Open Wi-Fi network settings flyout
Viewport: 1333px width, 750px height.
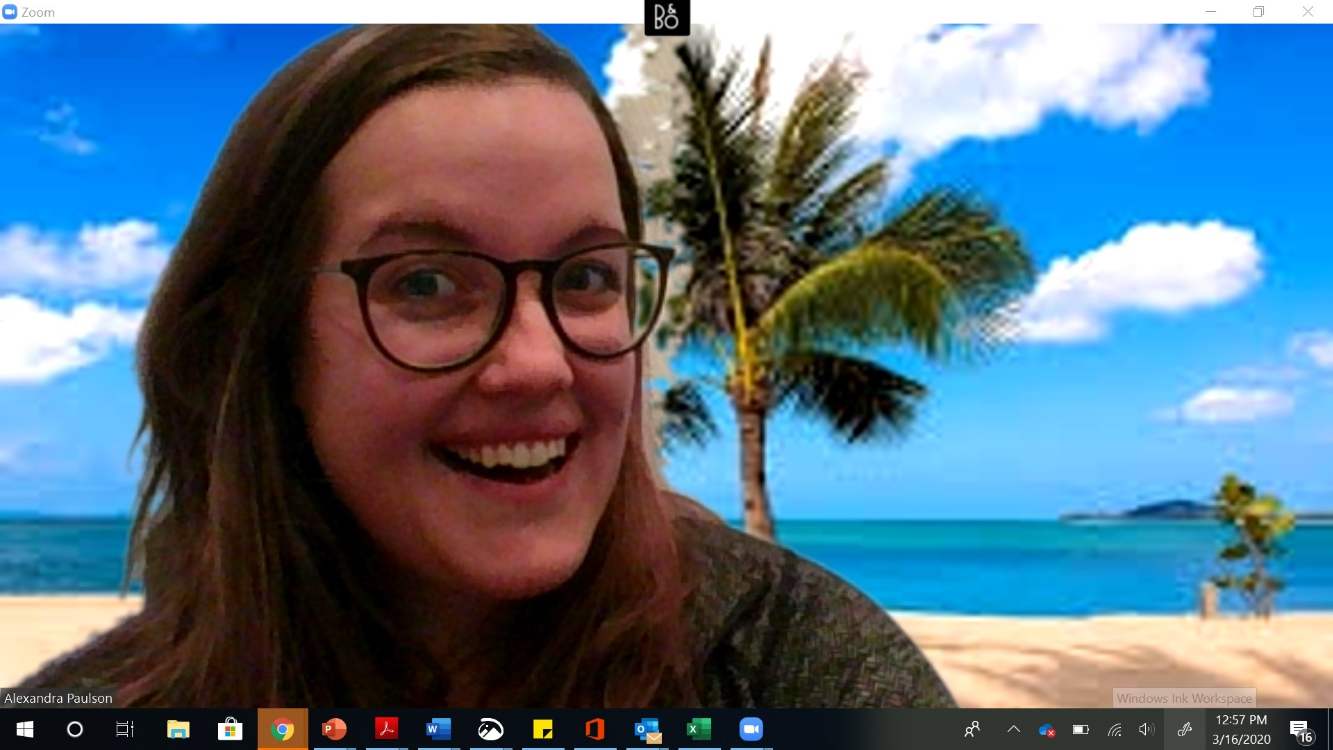tap(1114, 729)
